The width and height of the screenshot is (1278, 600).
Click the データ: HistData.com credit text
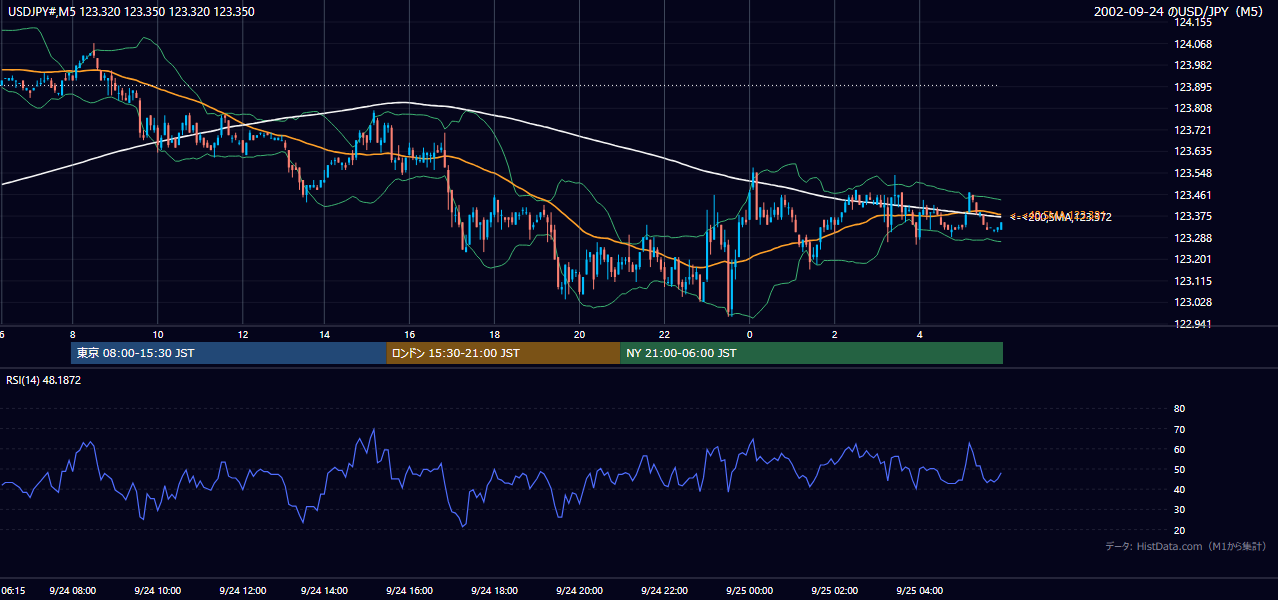pyautogui.click(x=1186, y=546)
